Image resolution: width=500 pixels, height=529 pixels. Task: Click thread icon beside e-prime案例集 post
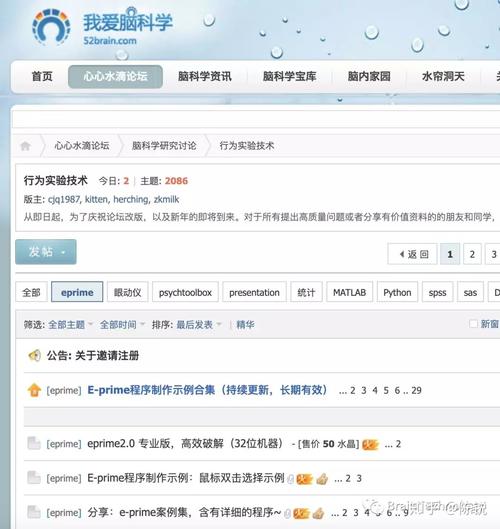(34, 512)
